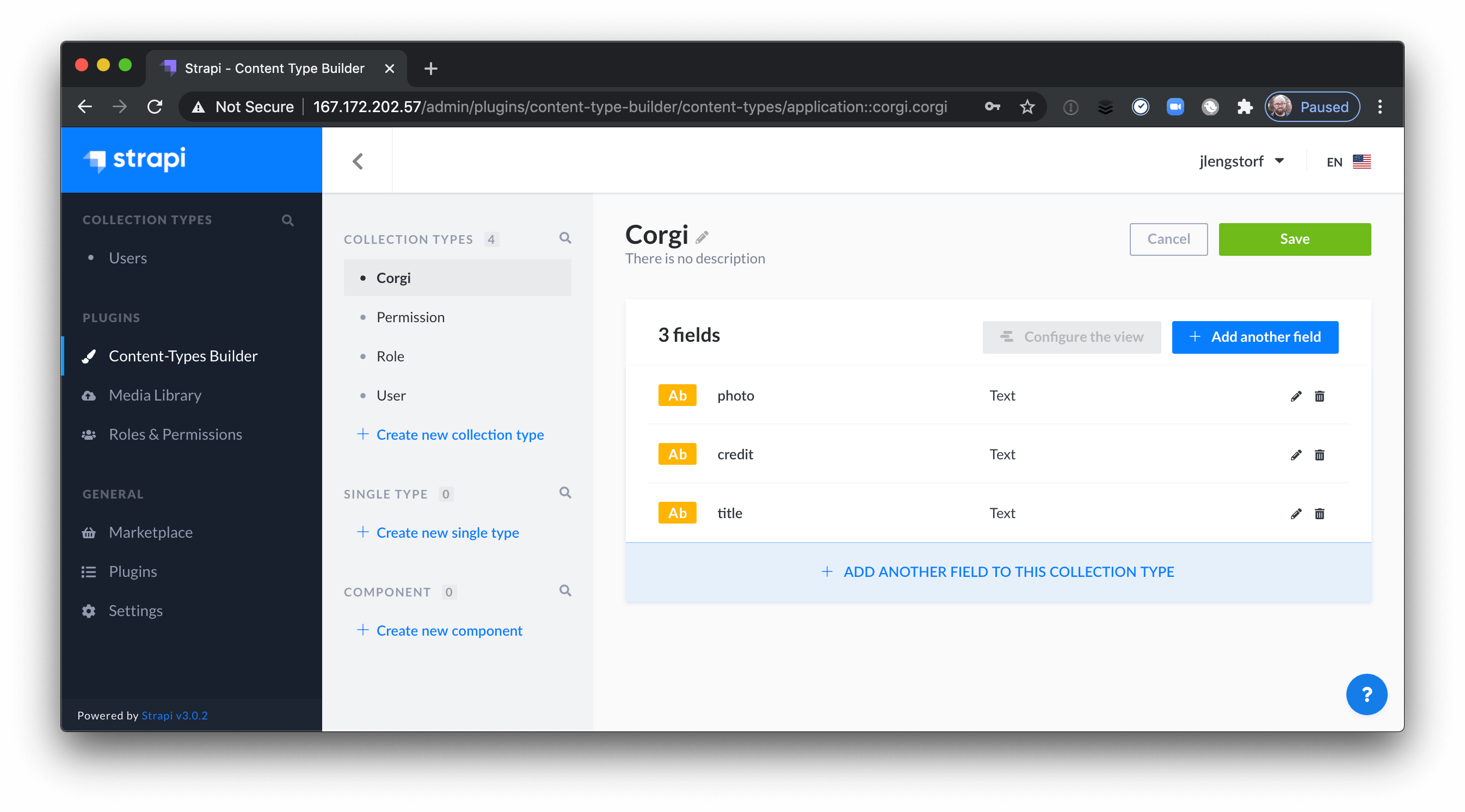This screenshot has width=1465, height=812.
Task: Edit the Corgi type name via pencil icon
Action: (x=703, y=236)
